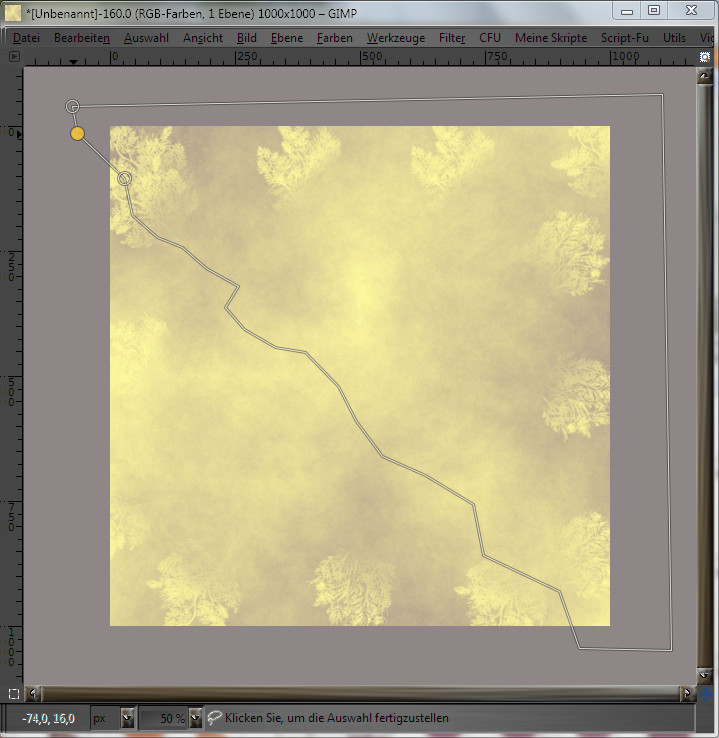Open the Script-Fu menu

(625, 37)
